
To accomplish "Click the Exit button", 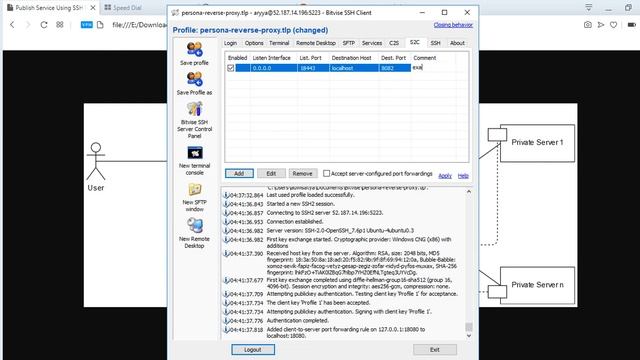I will click(435, 350).
